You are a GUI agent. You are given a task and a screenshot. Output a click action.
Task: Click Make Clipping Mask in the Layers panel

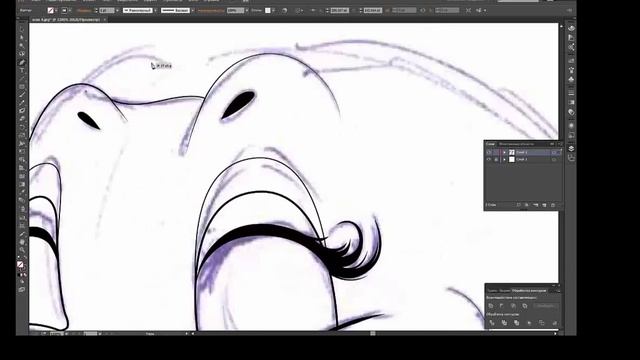[x=527, y=205]
